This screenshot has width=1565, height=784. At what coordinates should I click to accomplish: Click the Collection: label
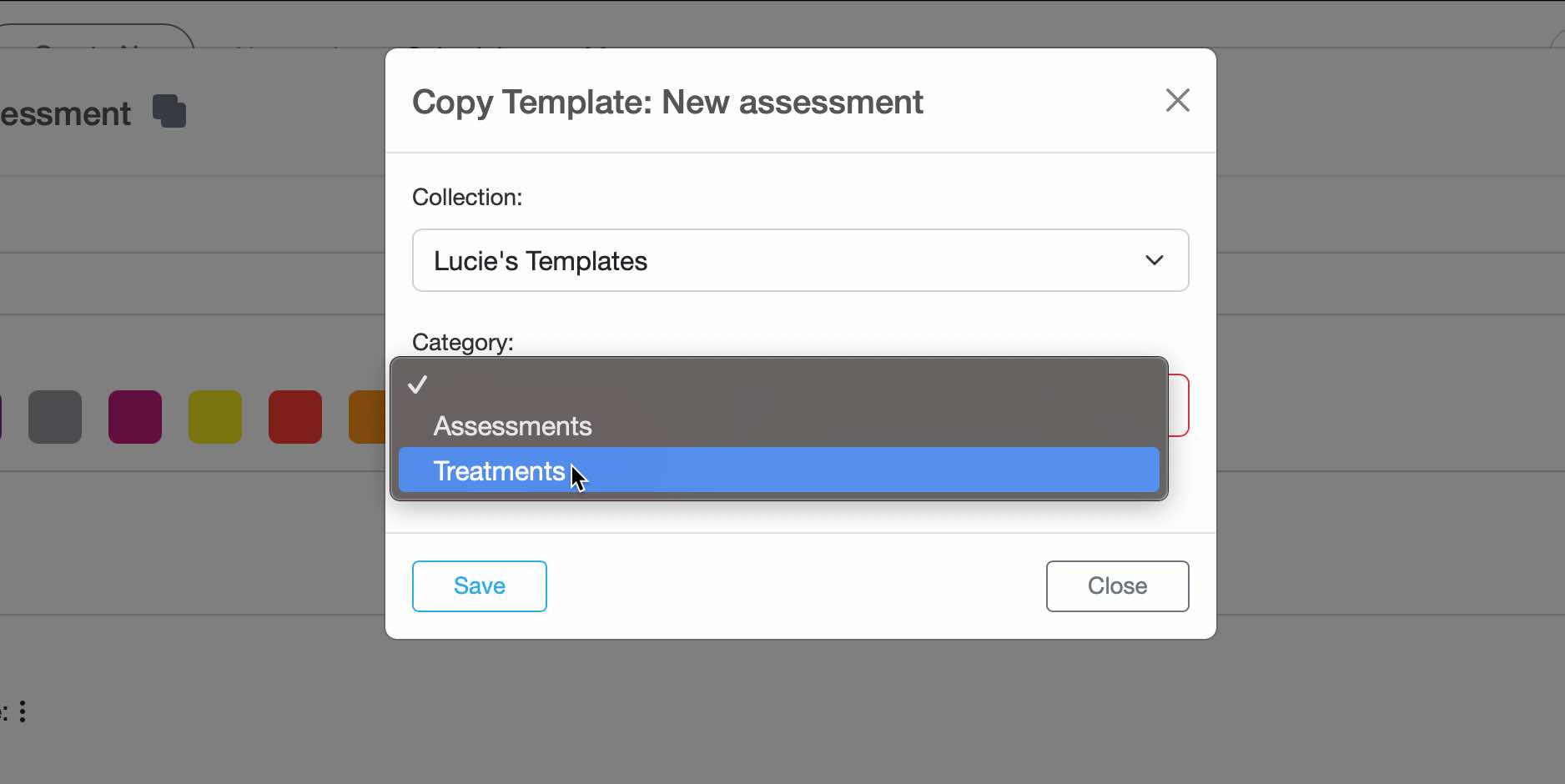tap(467, 197)
